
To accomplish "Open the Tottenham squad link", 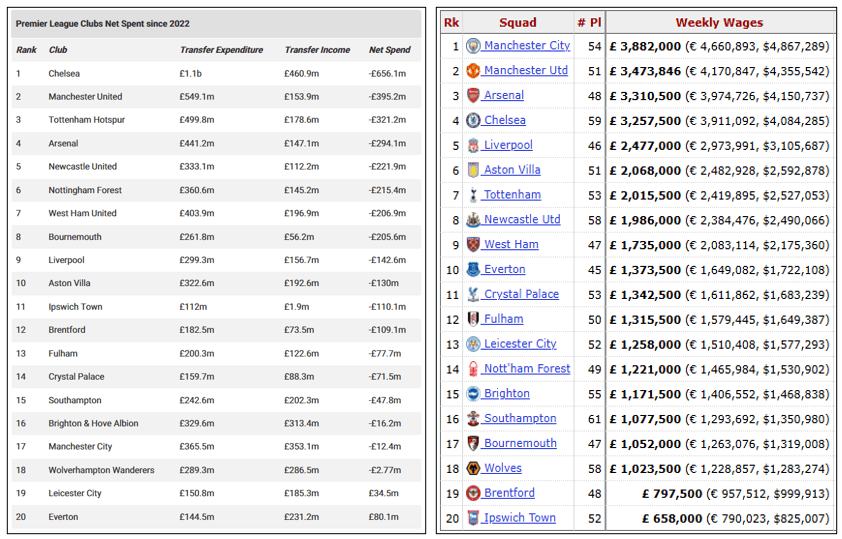I will (x=512, y=195).
